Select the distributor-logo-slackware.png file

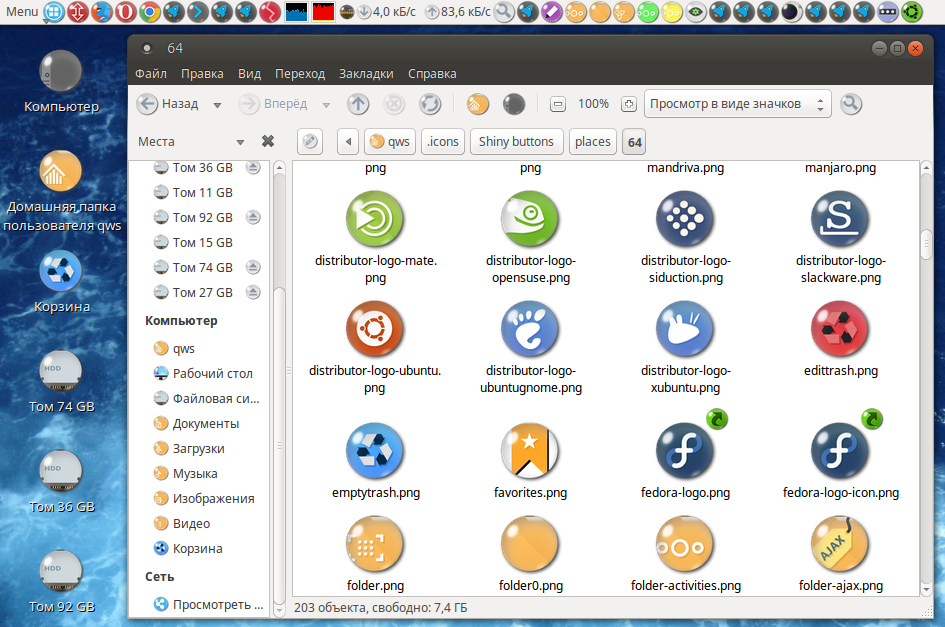click(x=840, y=237)
